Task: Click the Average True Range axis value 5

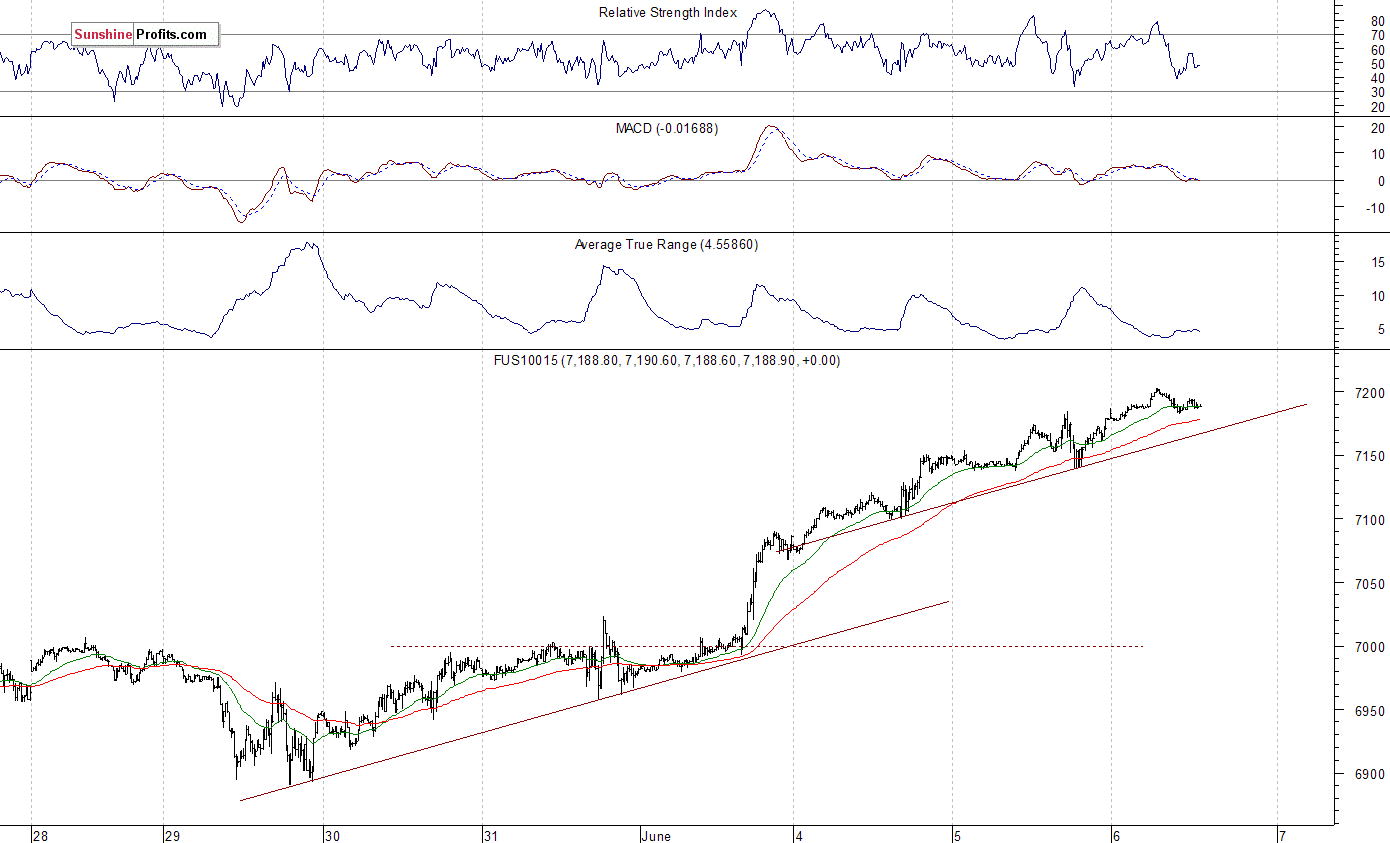Action: 1381,329
